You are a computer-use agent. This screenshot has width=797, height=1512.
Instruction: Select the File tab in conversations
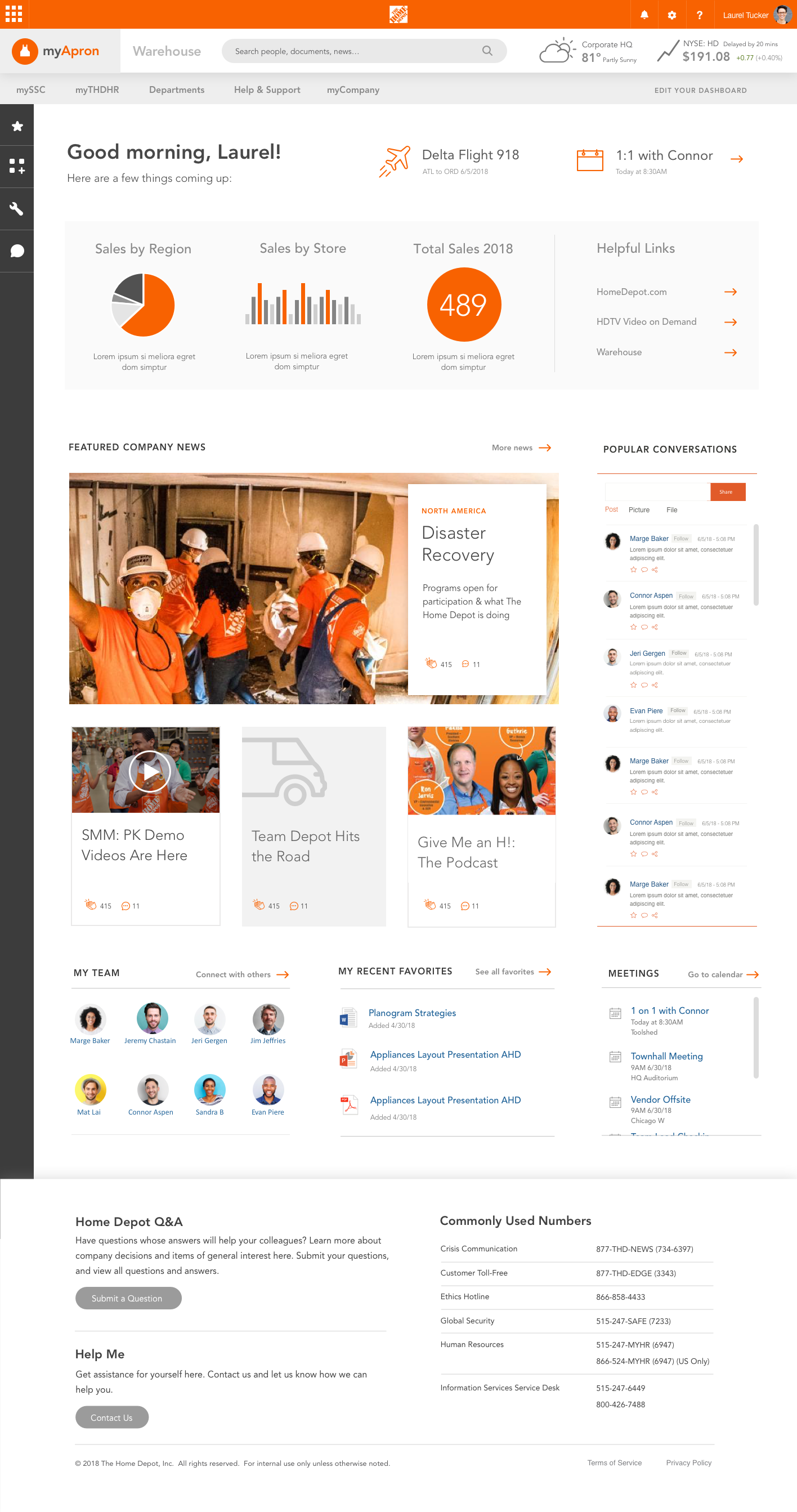tap(671, 509)
